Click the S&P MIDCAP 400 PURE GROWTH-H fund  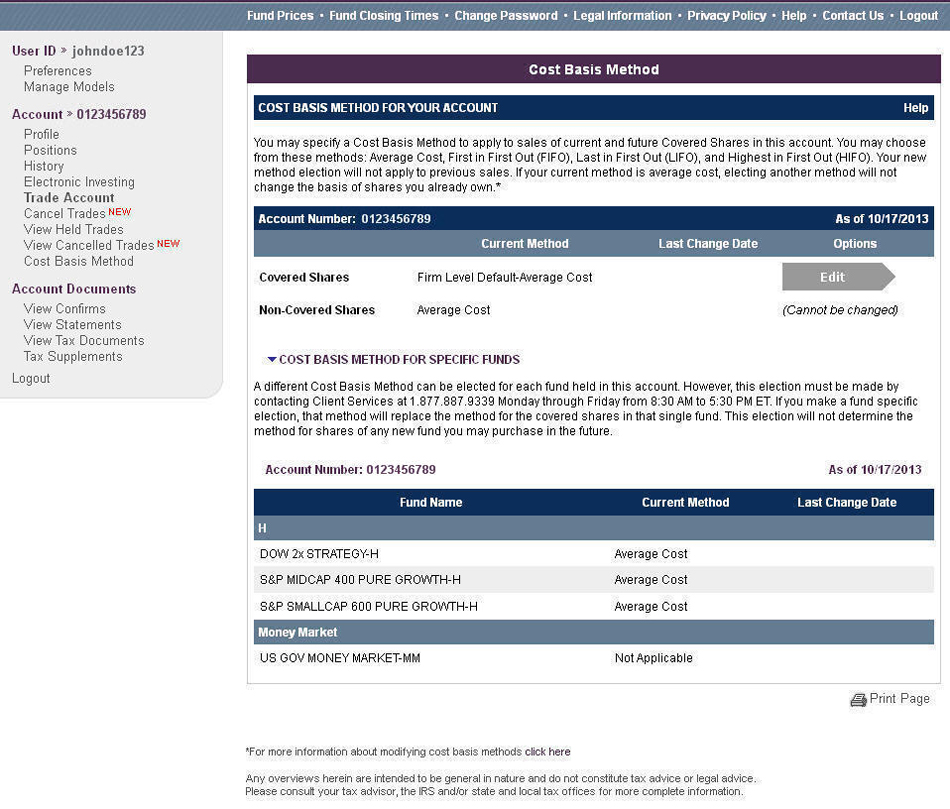360,580
